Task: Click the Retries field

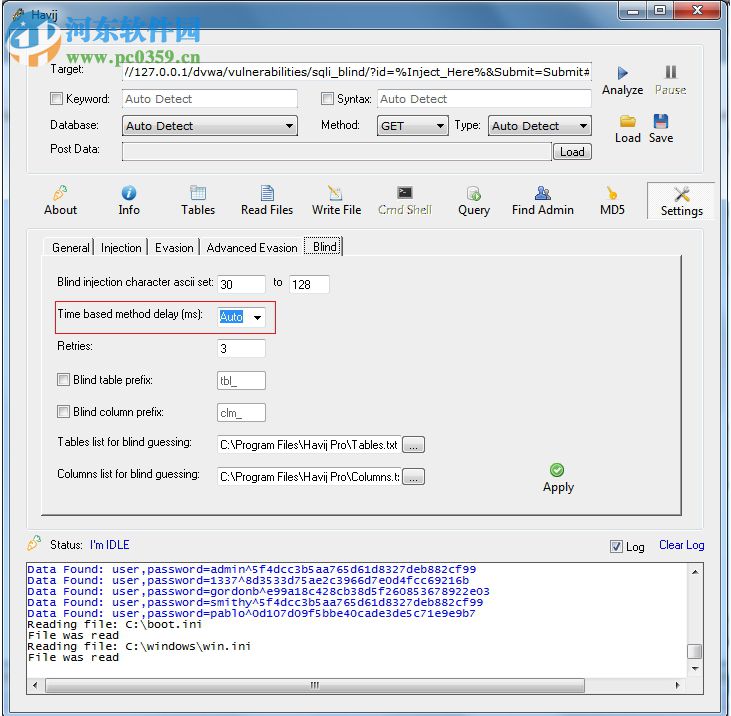Action: point(241,348)
